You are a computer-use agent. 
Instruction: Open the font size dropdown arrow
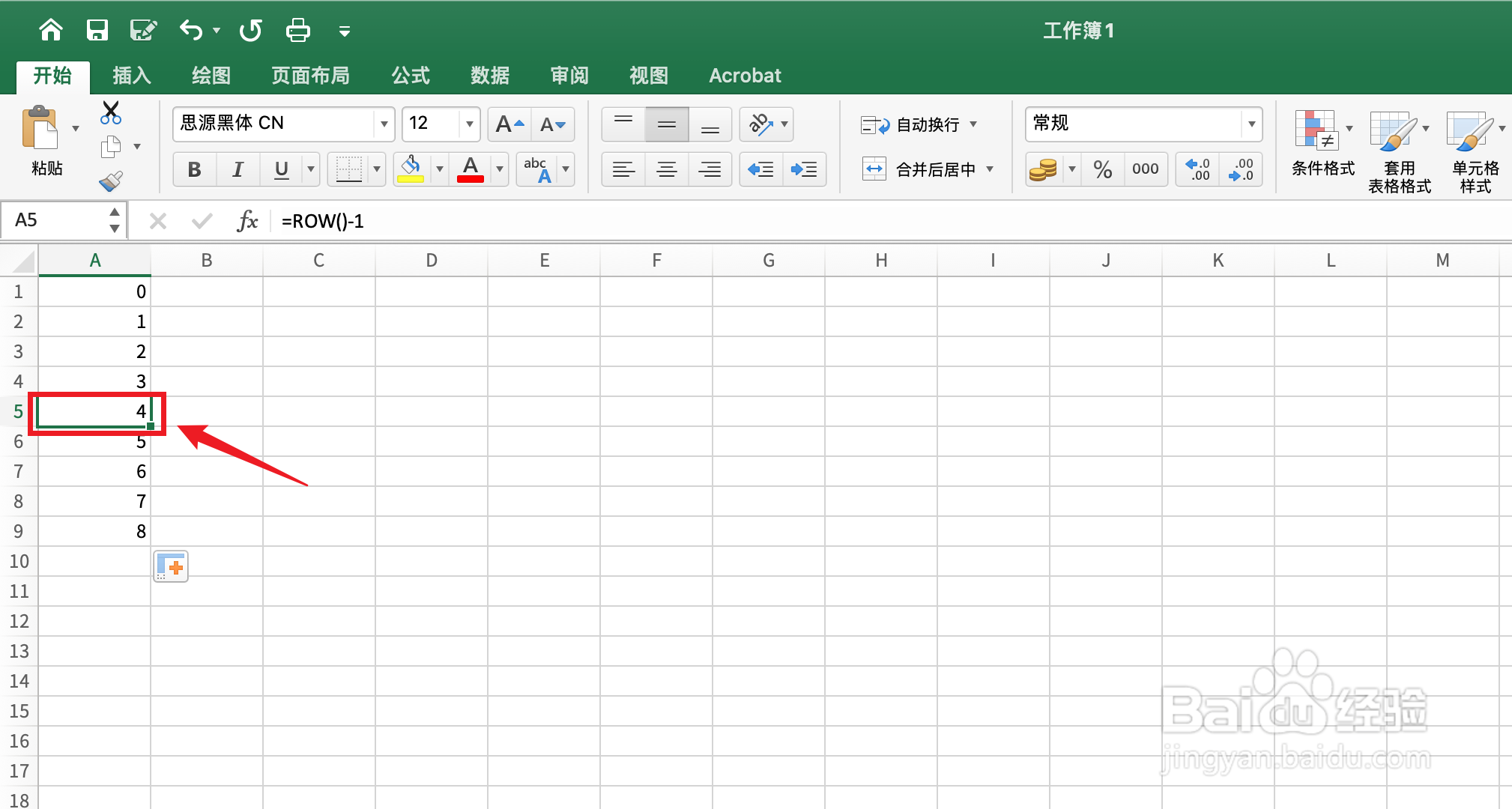pos(470,124)
